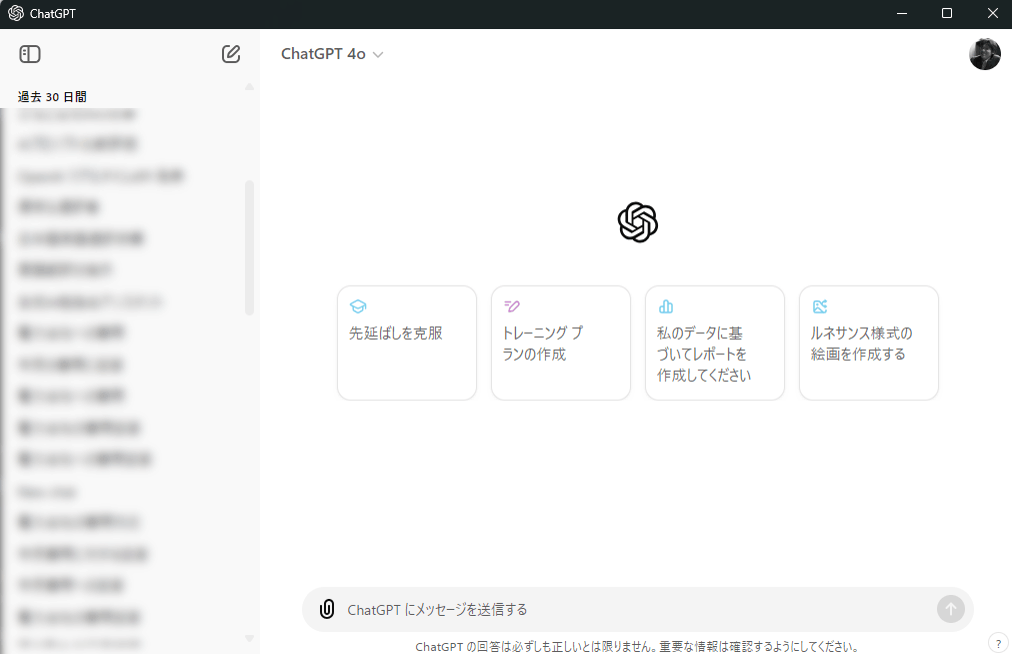Click the purple pen icon on training card

click(x=512, y=306)
